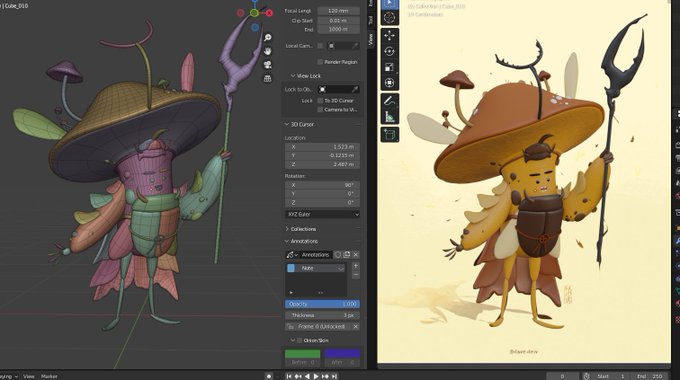Collapse the Onion Skin subpanel
Image resolution: width=680 pixels, height=380 pixels.
pos(293,341)
